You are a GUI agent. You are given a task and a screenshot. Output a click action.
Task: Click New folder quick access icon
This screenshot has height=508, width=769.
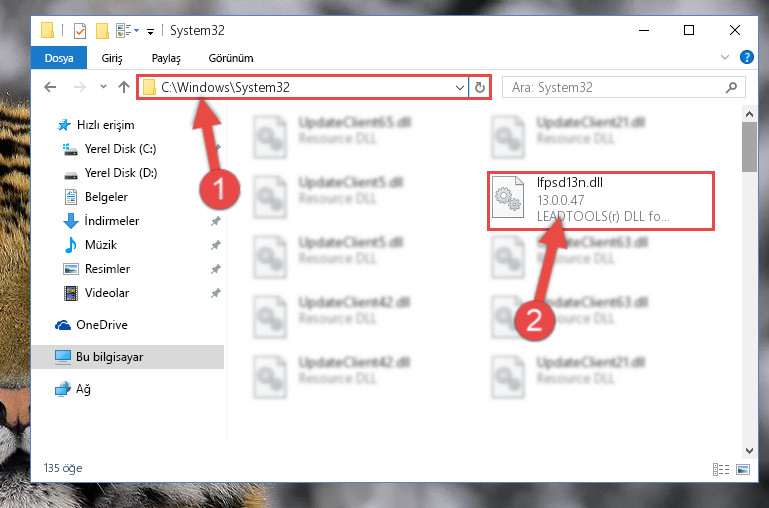coord(102,30)
